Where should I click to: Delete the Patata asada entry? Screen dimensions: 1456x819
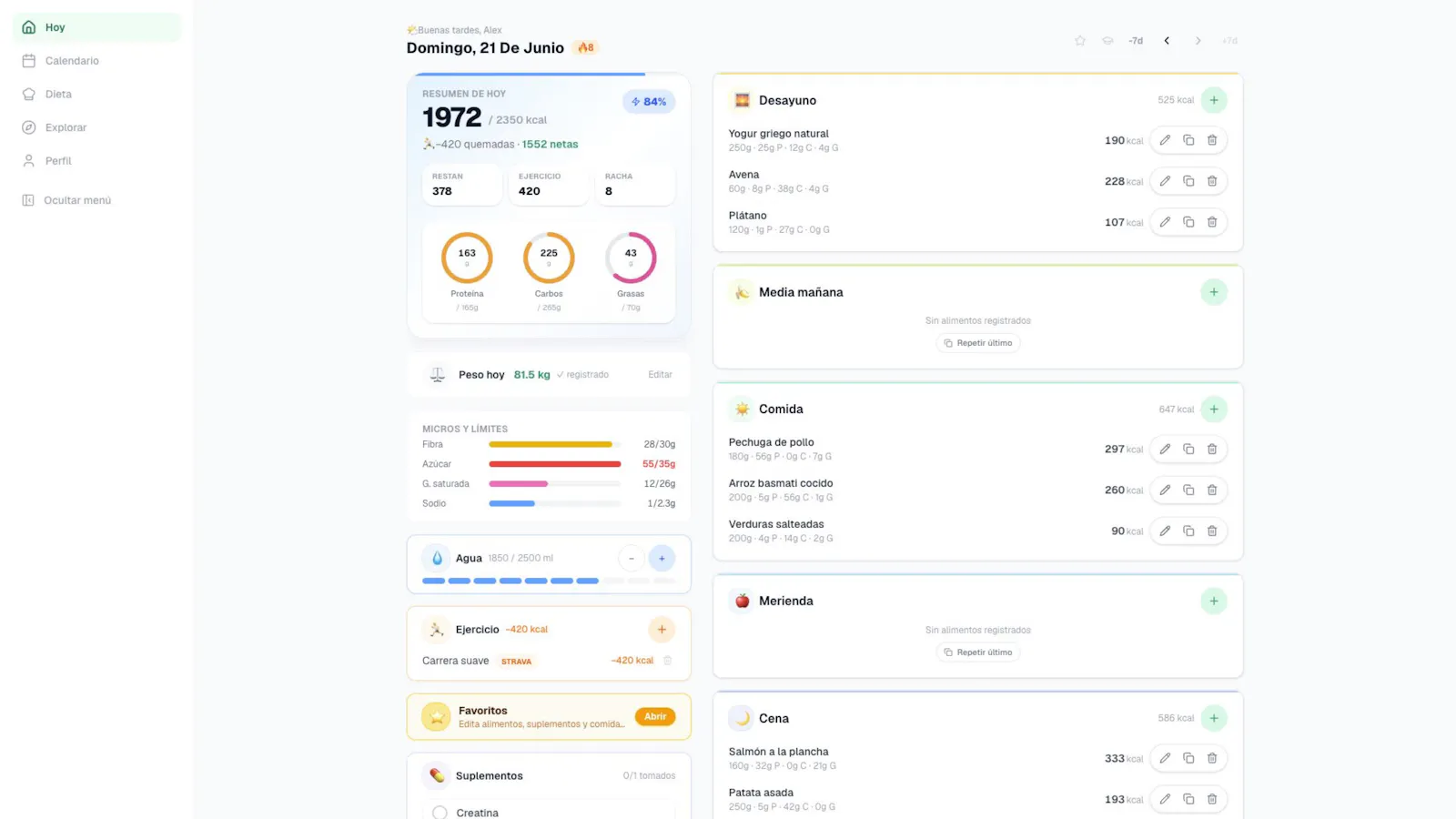click(1212, 800)
